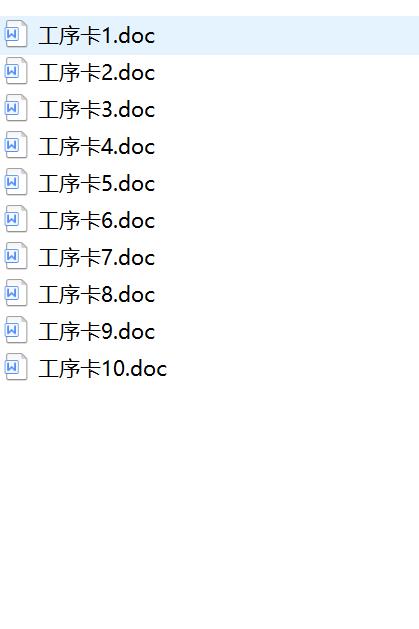Screen dimensions: 419x629
Task: Select the file name 工序卡7.doc
Action: tap(97, 258)
